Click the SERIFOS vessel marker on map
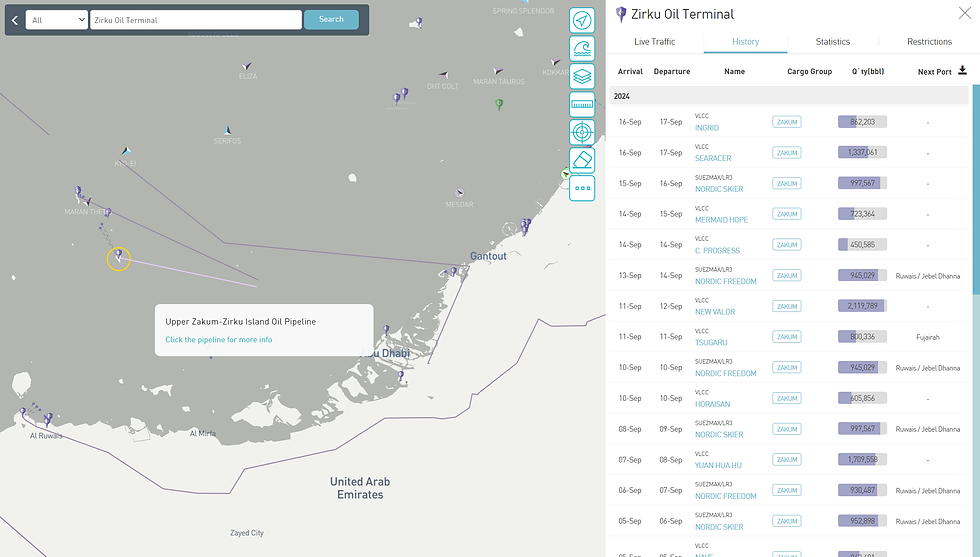This screenshot has height=557, width=980. pos(228,130)
